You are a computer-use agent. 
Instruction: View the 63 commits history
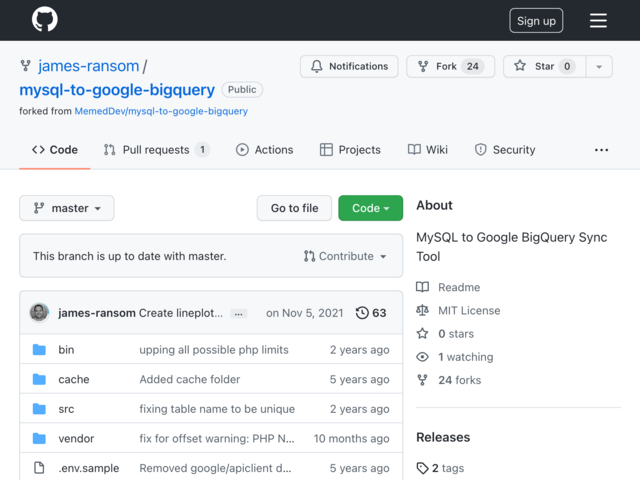(371, 313)
